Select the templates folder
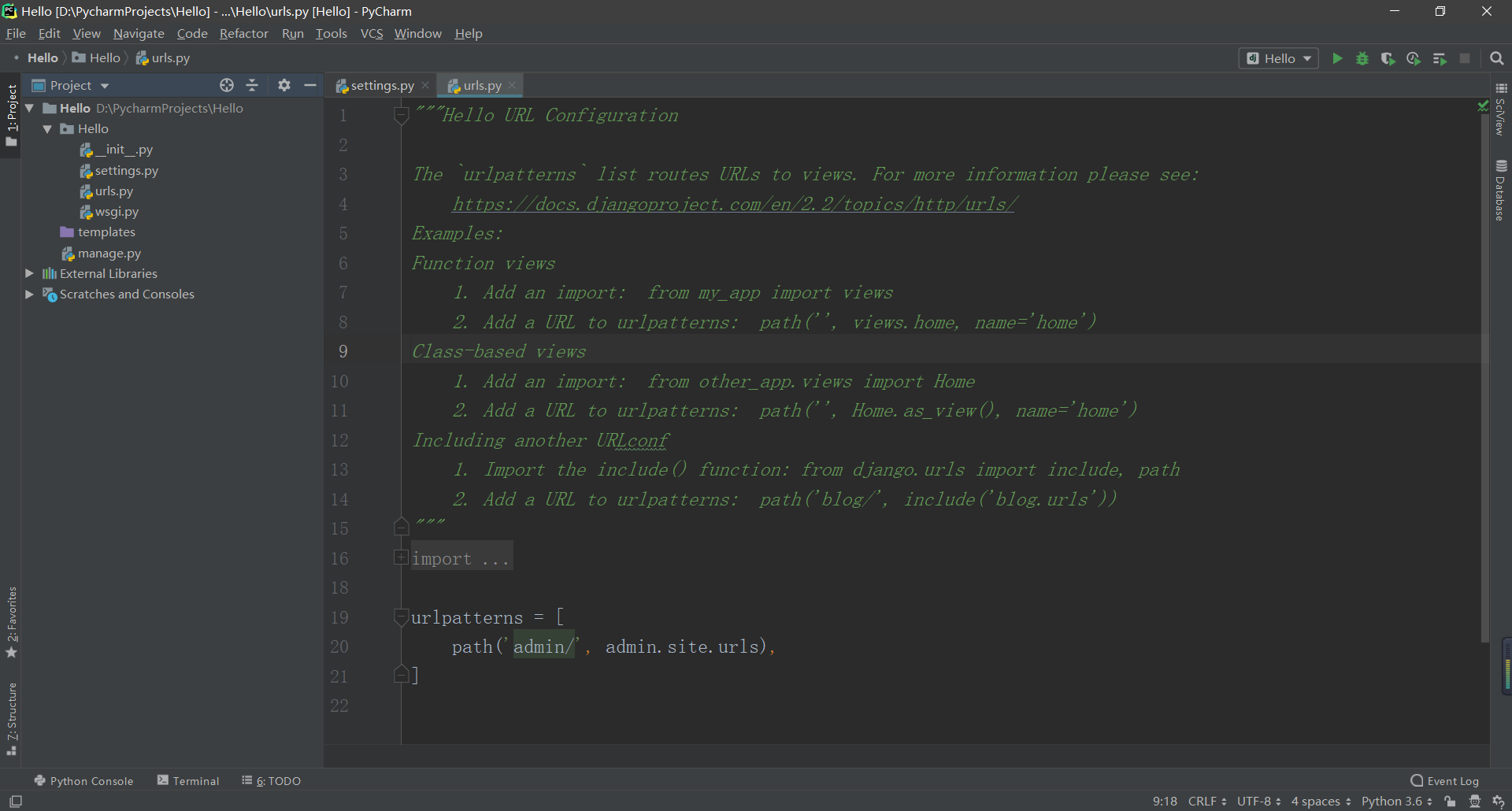Image resolution: width=1512 pixels, height=811 pixels. [98, 231]
